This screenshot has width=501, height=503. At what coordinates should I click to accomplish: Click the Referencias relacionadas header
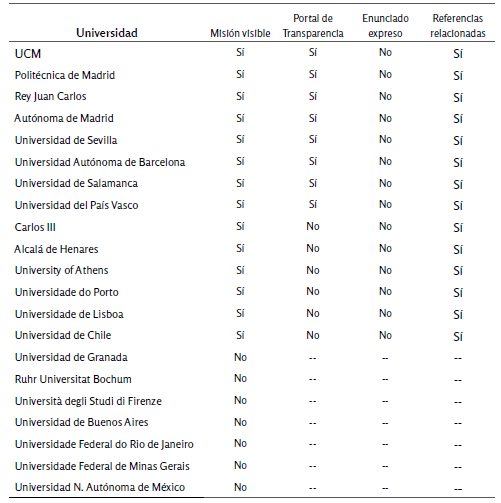458,26
